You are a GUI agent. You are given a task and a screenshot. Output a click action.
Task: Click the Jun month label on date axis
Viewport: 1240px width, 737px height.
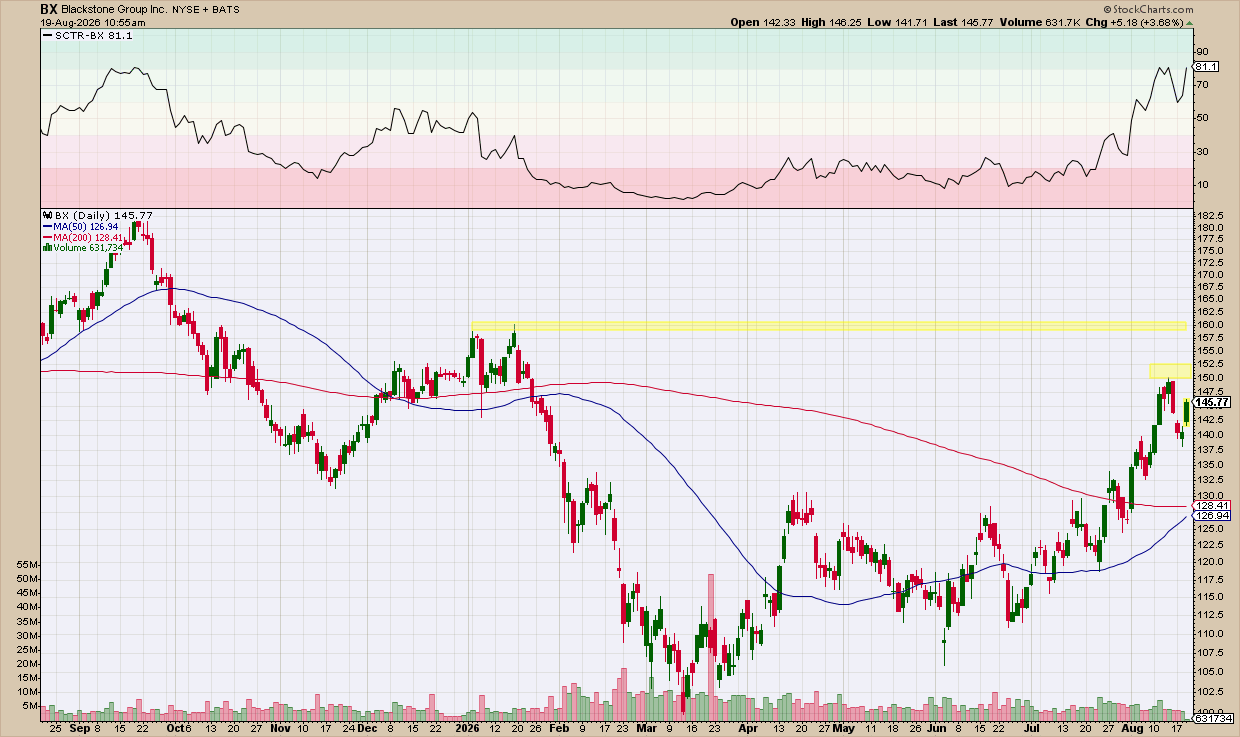[938, 730]
